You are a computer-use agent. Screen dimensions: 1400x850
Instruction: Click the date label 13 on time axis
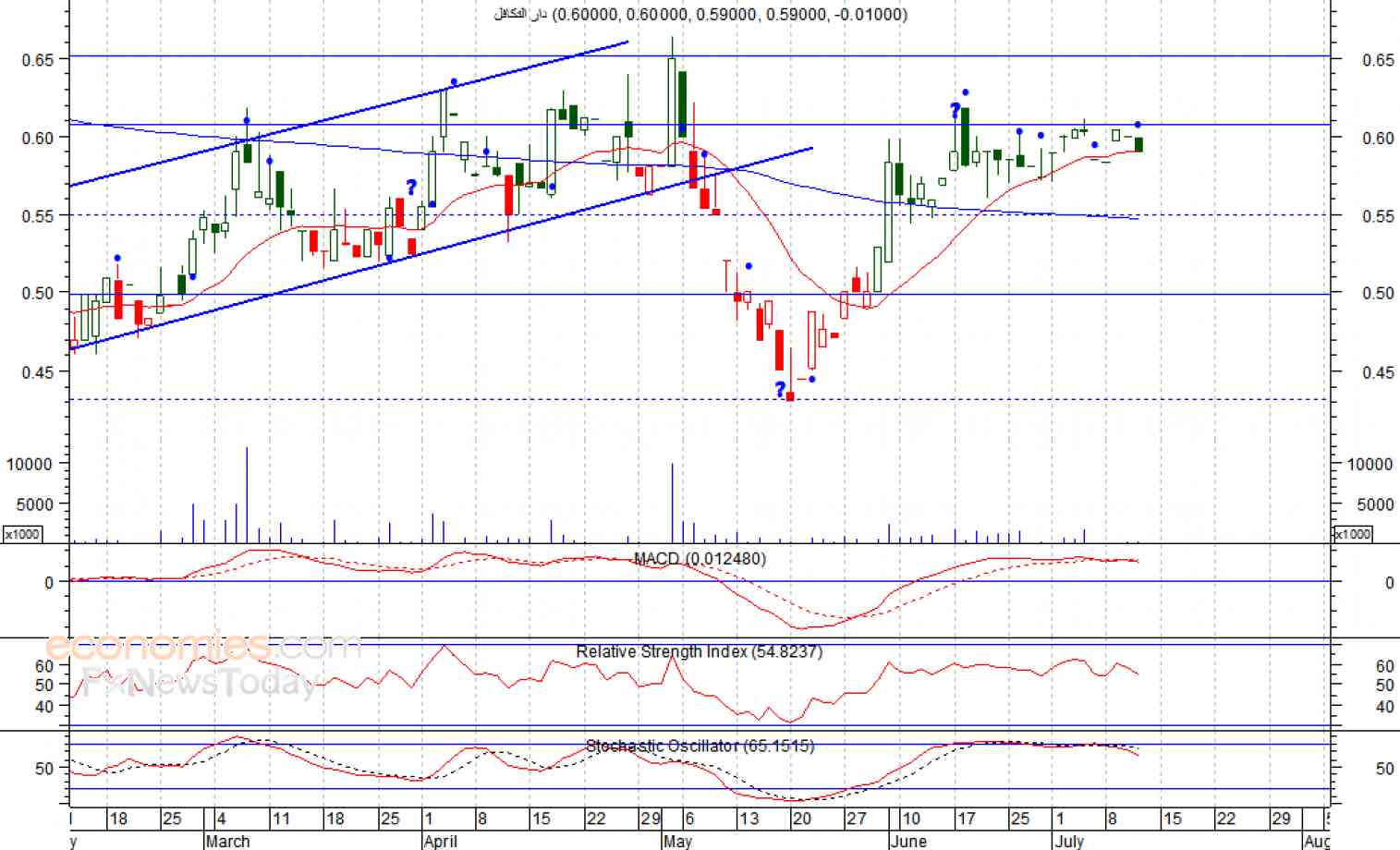tap(749, 819)
